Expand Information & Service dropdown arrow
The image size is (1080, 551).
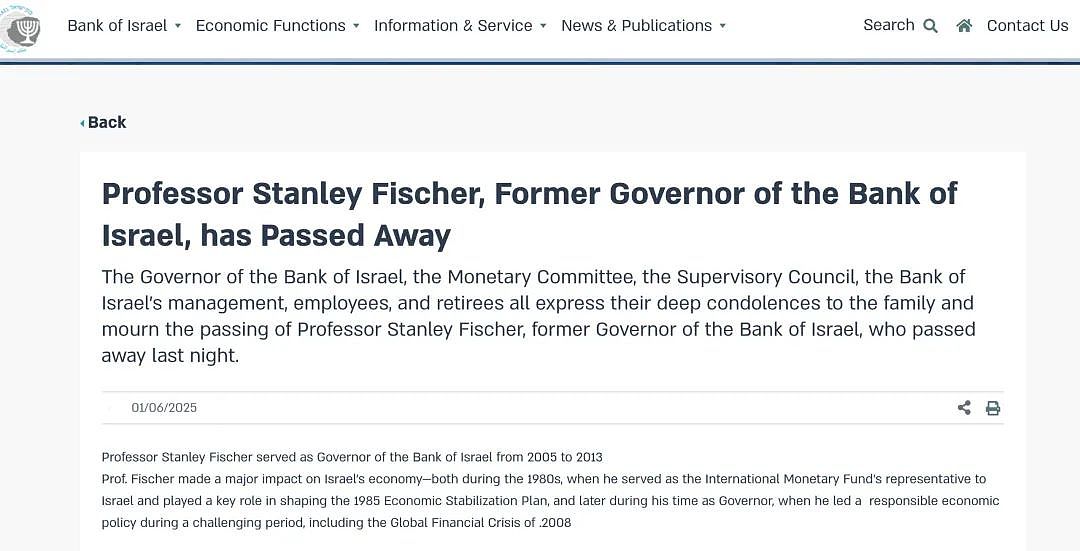click(x=543, y=26)
